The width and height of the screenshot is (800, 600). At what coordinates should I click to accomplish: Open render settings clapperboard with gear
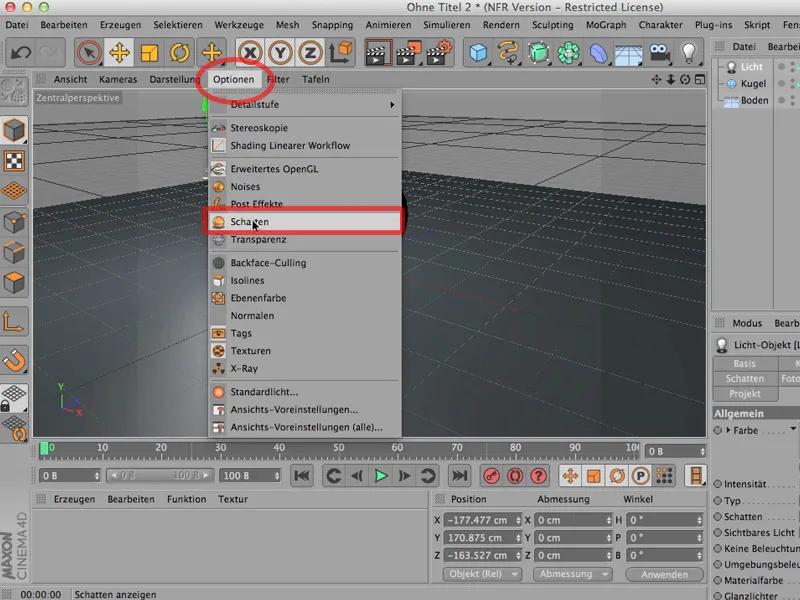click(x=439, y=53)
